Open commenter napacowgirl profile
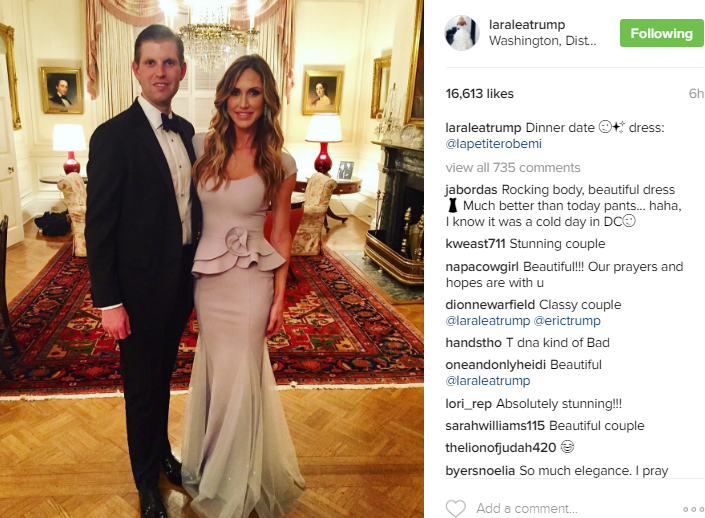This screenshot has height=518, width=705. (482, 267)
